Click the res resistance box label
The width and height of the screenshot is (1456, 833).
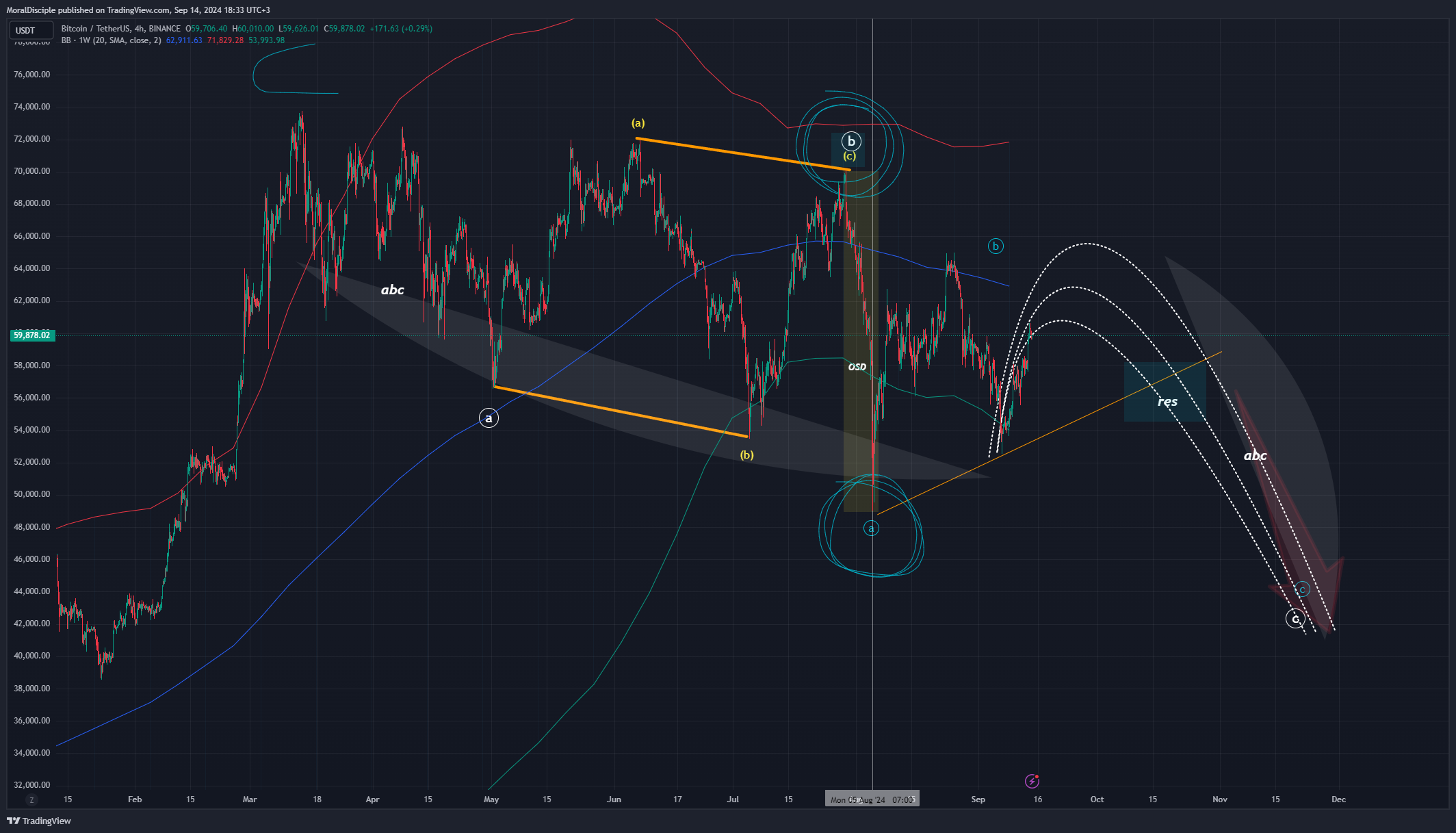(x=1167, y=402)
